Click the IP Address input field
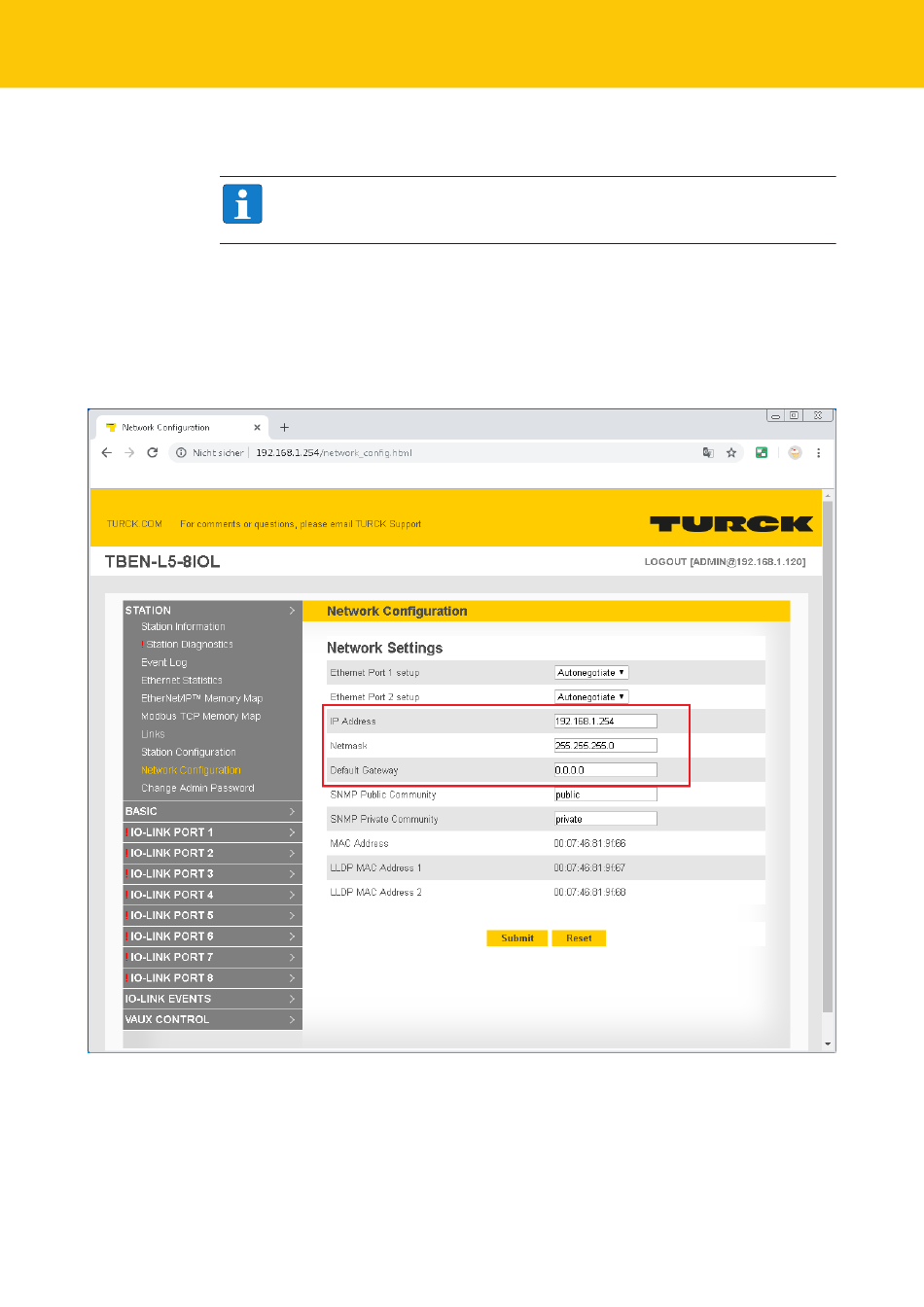 (606, 722)
